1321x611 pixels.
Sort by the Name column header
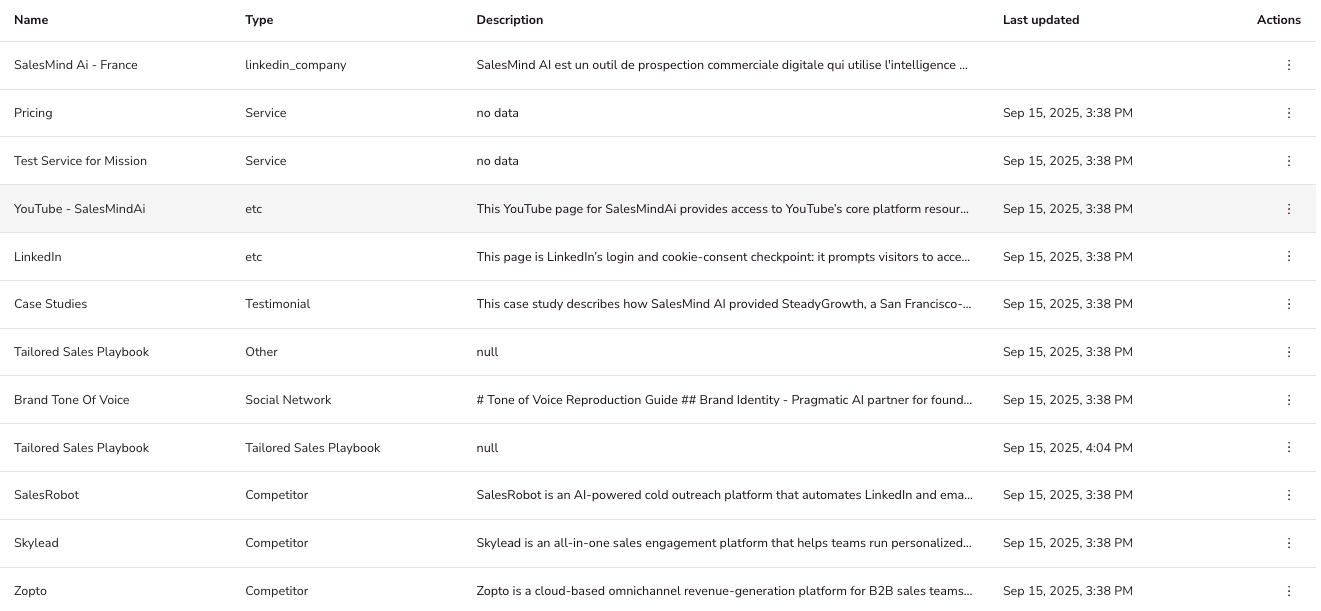(x=31, y=20)
